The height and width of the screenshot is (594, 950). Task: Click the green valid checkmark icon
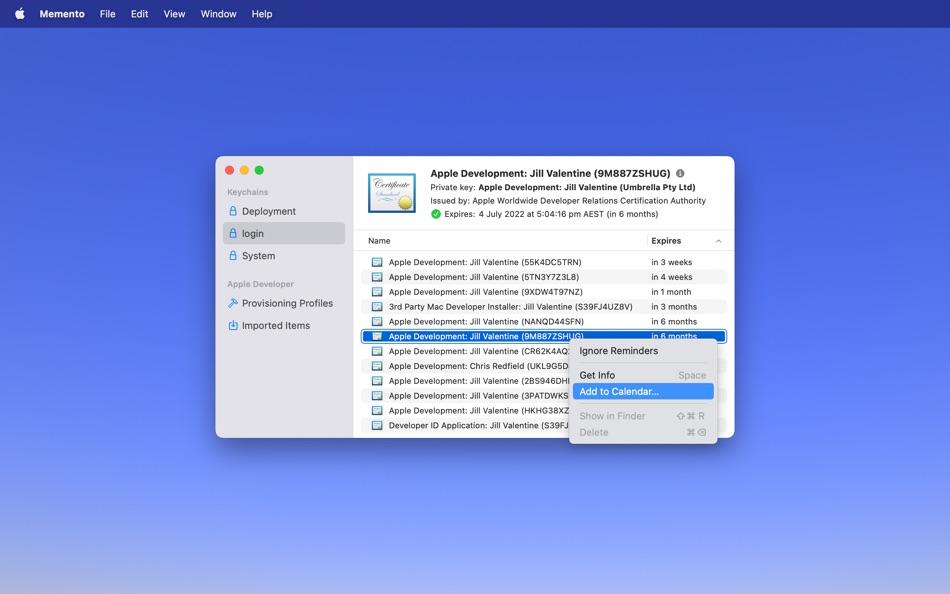point(436,214)
